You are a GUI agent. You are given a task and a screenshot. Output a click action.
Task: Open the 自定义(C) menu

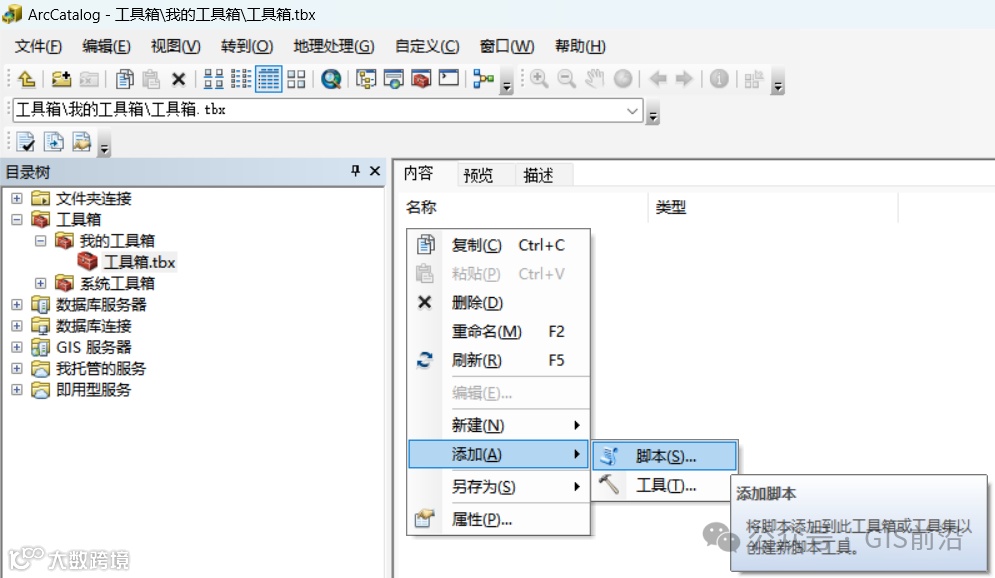(427, 46)
